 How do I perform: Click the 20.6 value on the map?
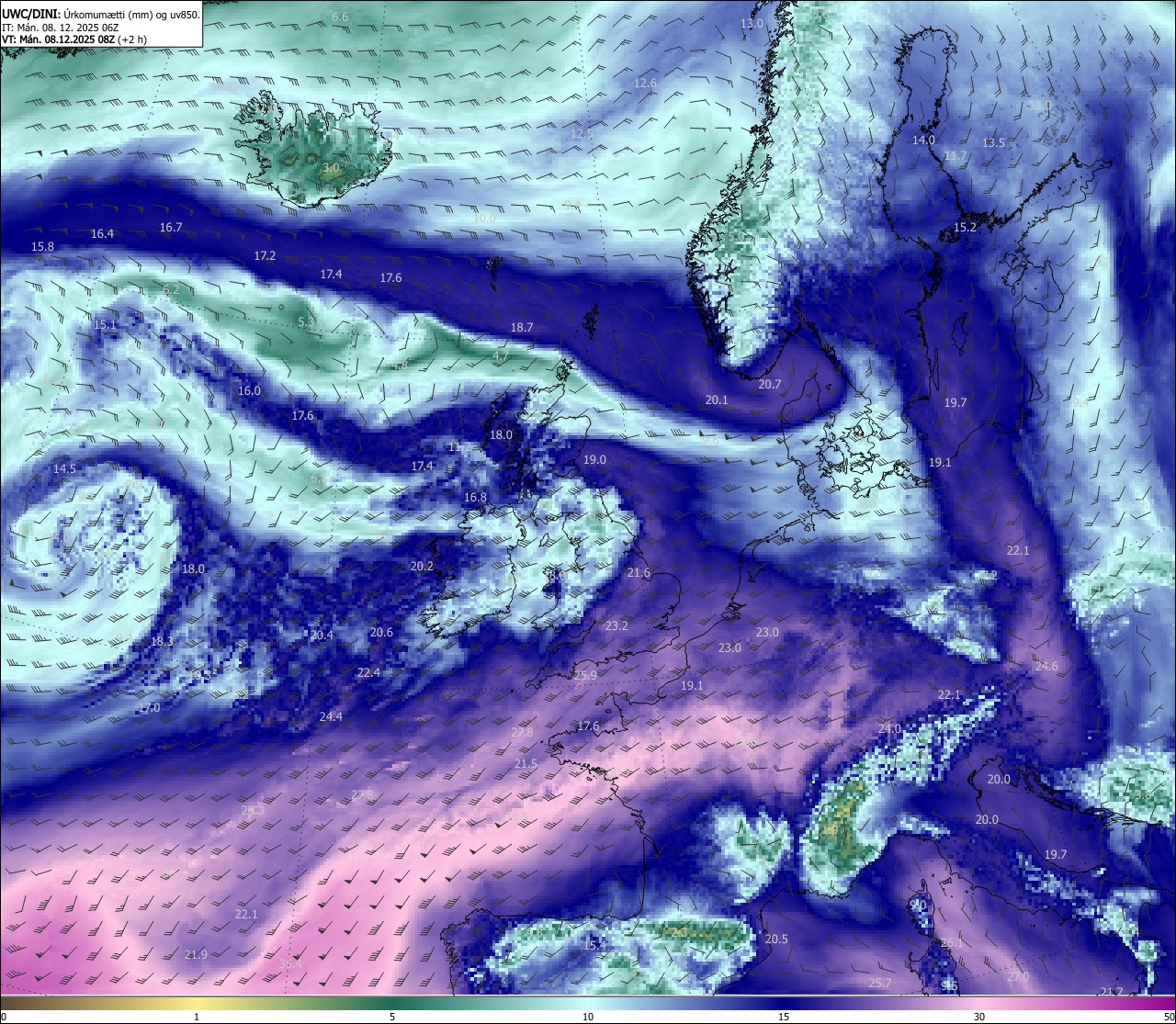(x=381, y=633)
